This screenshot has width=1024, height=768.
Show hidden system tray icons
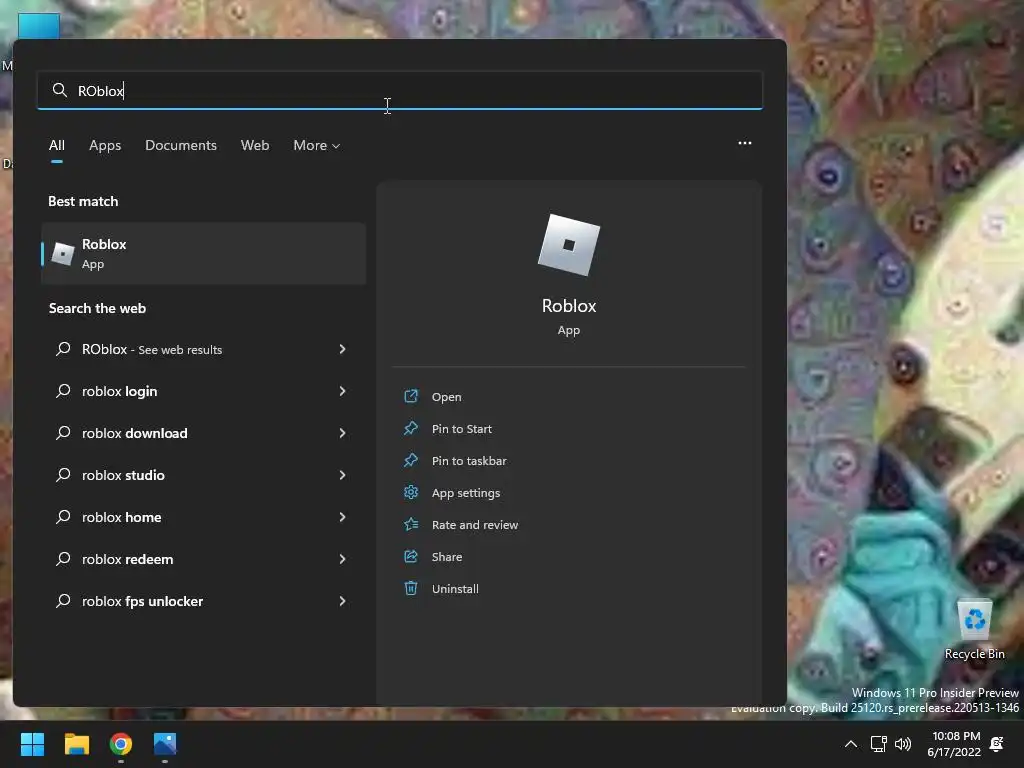point(851,744)
